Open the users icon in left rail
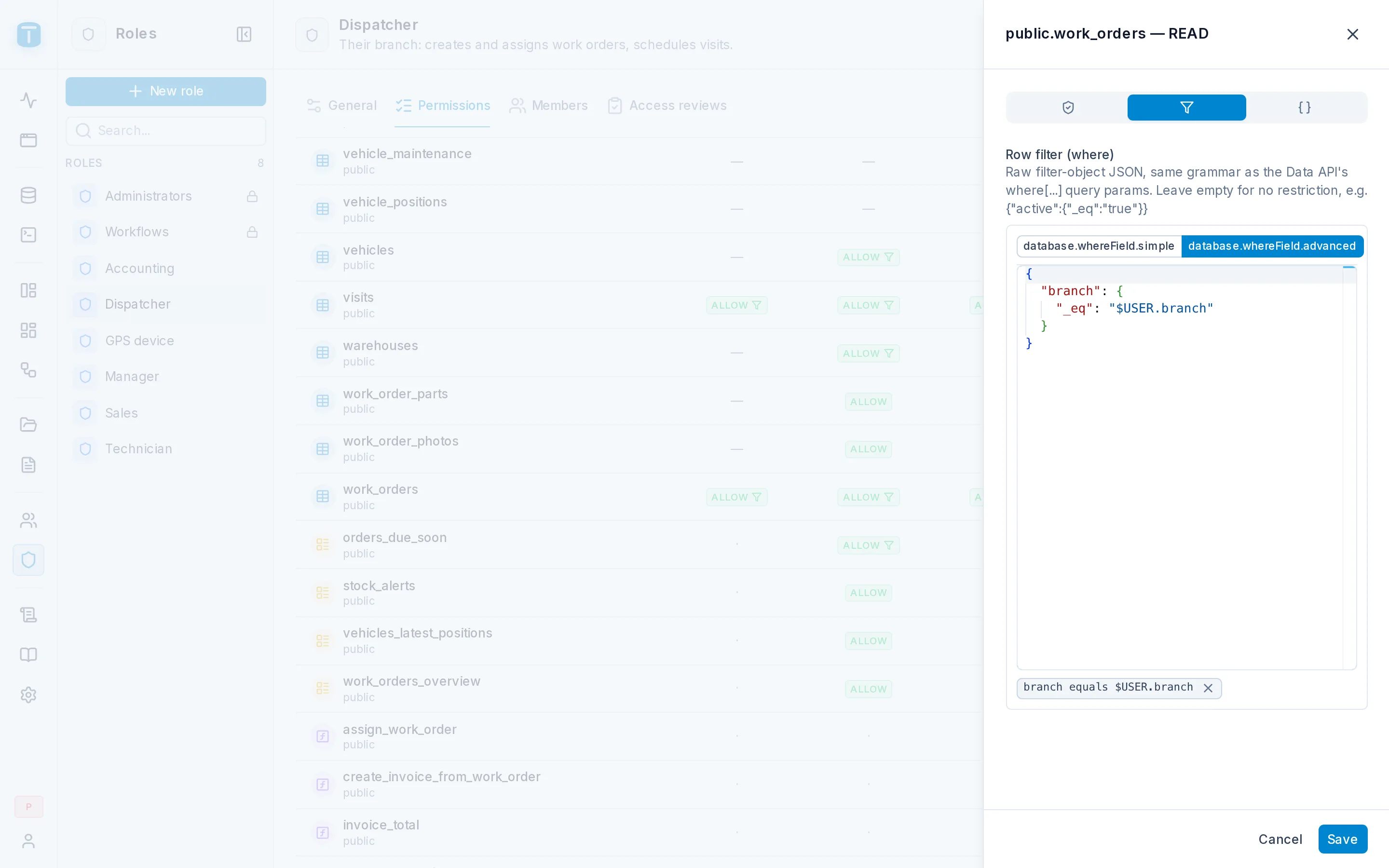The image size is (1389, 868). pyautogui.click(x=28, y=520)
